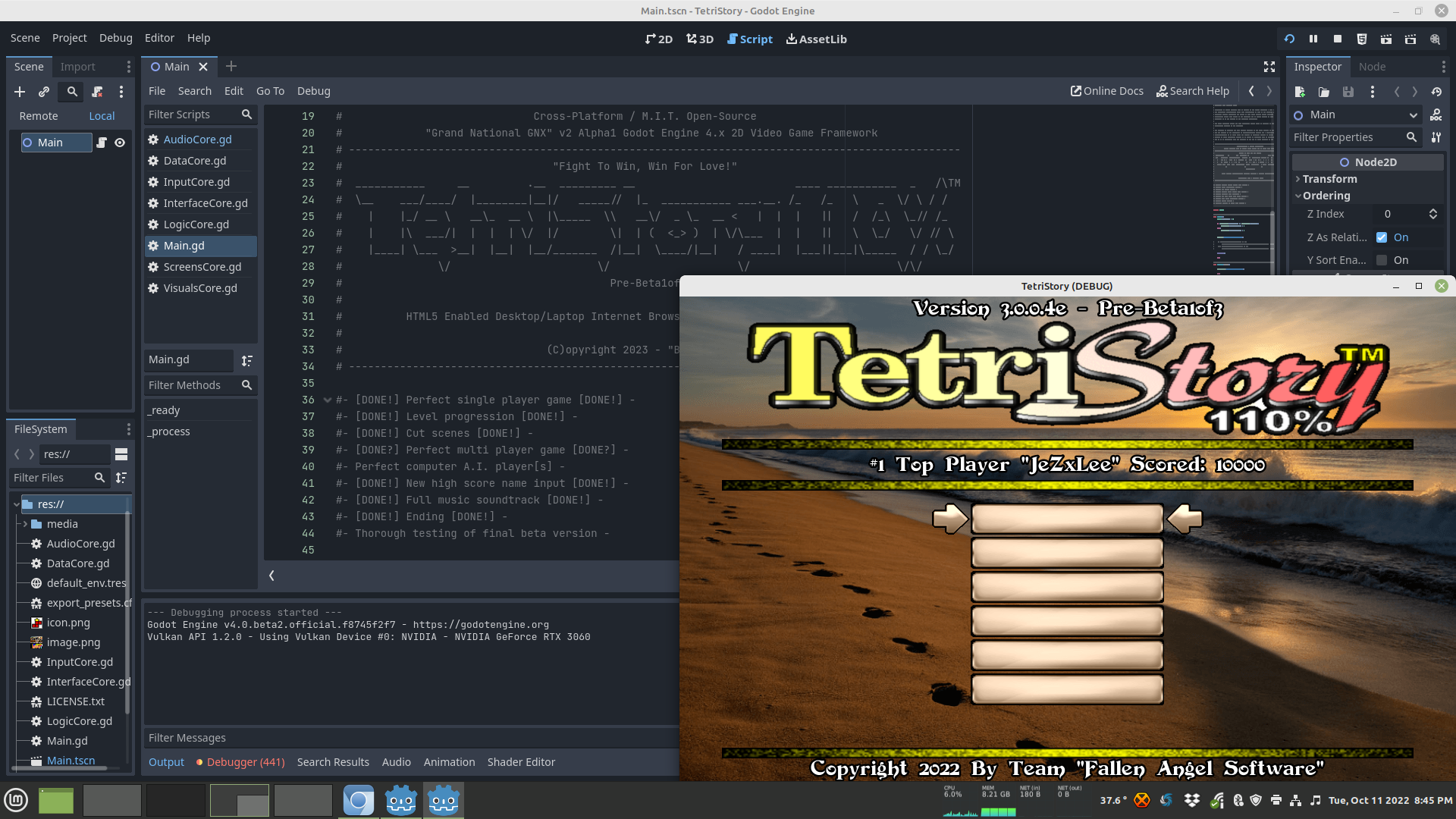Switch to the Node dock tab
The width and height of the screenshot is (1456, 819).
tap(1372, 67)
